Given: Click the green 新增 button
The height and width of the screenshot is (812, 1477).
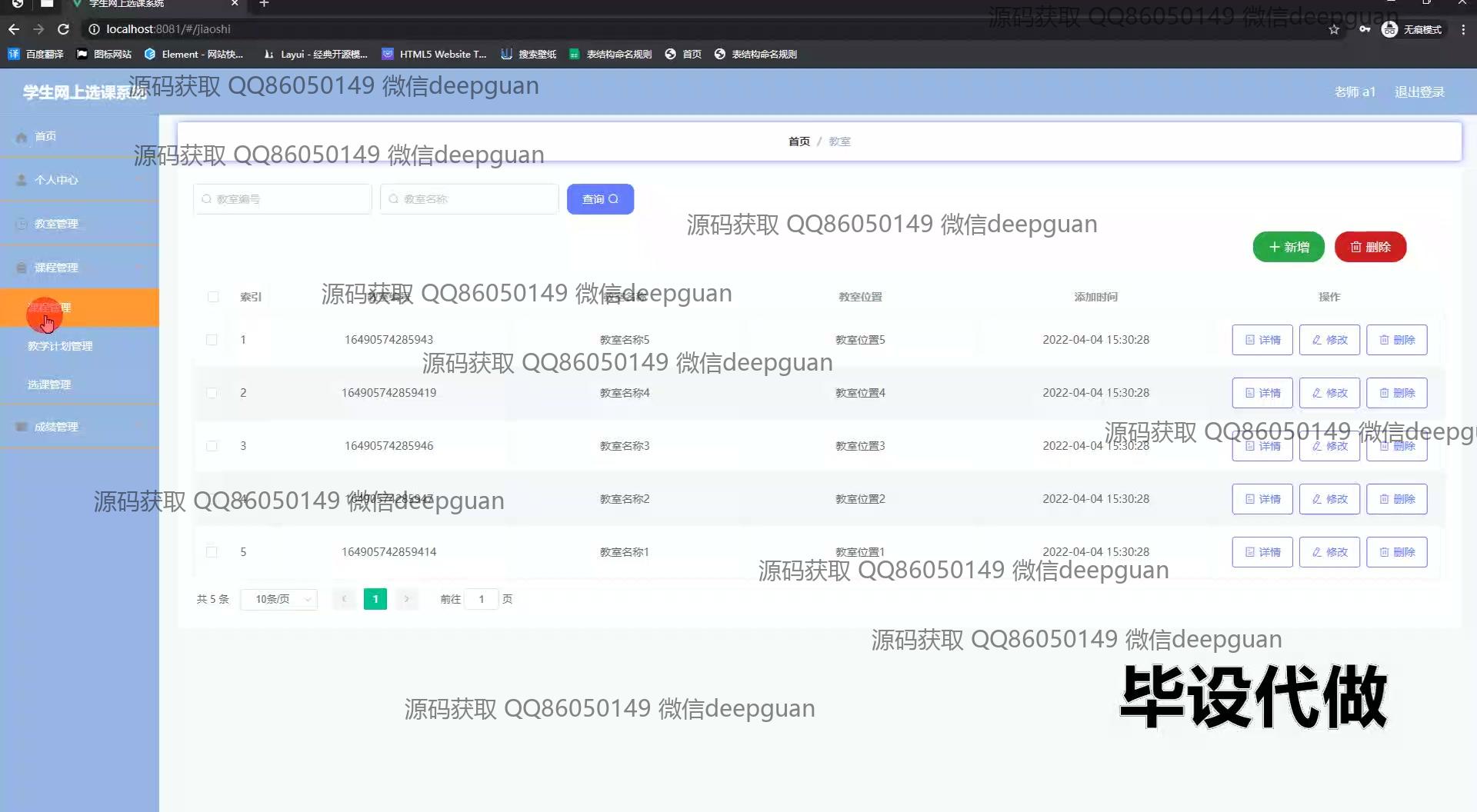Looking at the screenshot, I should tap(1288, 247).
